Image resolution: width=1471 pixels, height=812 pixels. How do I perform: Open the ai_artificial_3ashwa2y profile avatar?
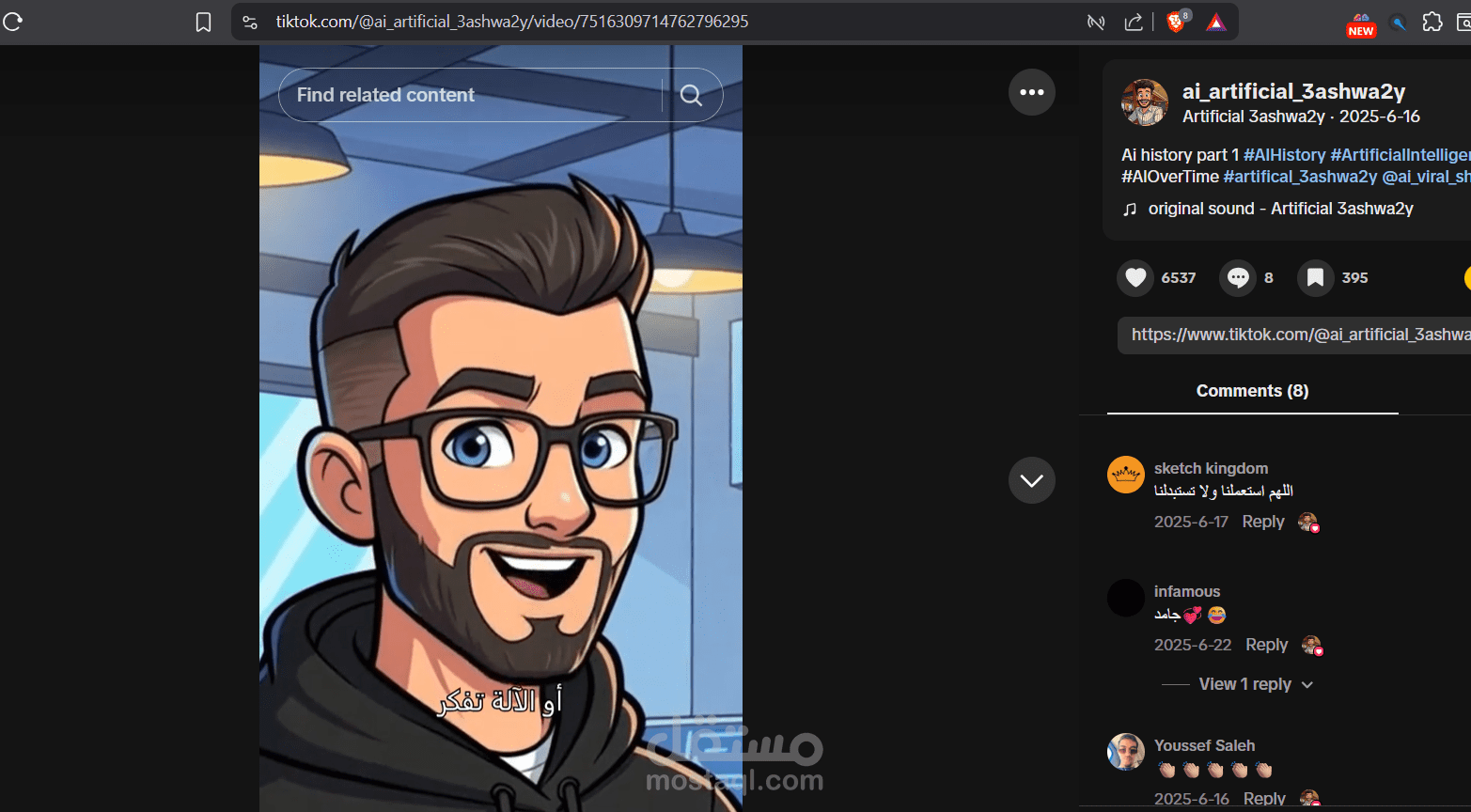coord(1145,102)
